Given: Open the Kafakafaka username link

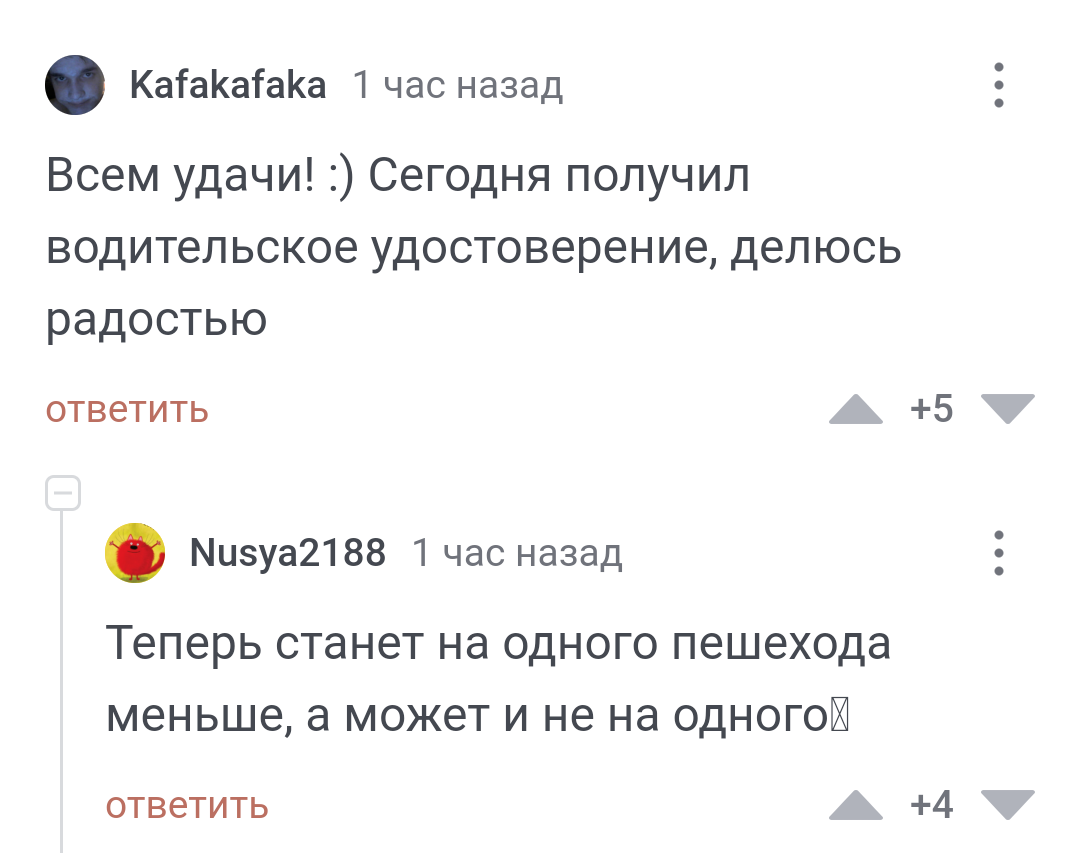Looking at the screenshot, I should [228, 86].
